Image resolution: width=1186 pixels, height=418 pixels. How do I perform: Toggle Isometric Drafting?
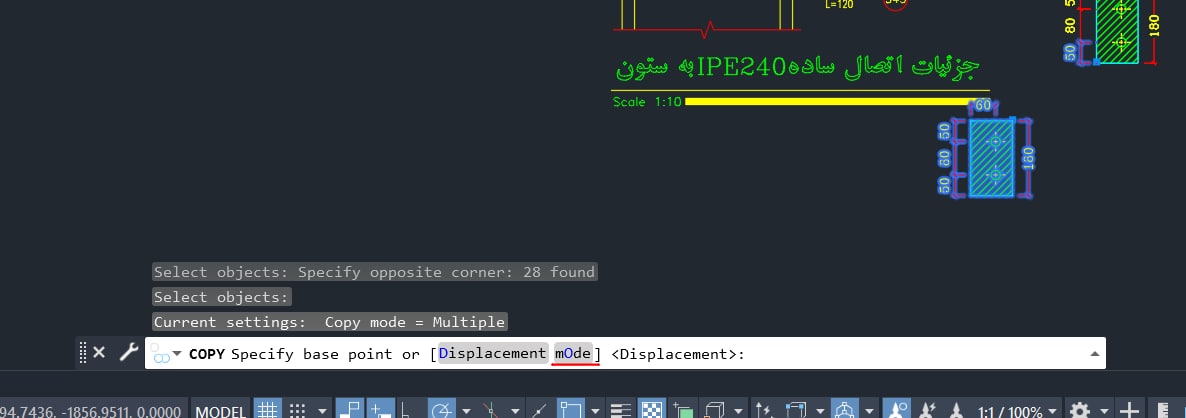(492, 410)
